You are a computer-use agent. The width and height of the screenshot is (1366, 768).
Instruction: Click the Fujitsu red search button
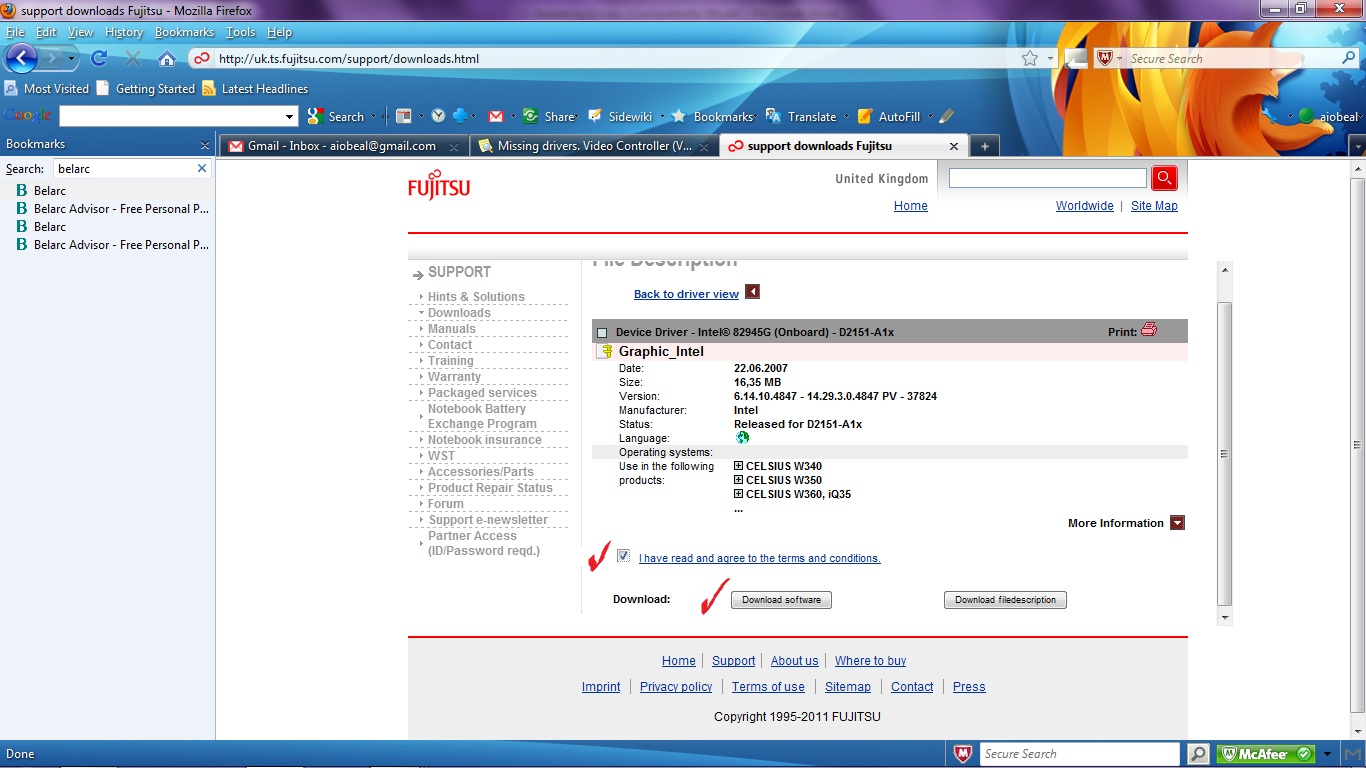[1164, 178]
